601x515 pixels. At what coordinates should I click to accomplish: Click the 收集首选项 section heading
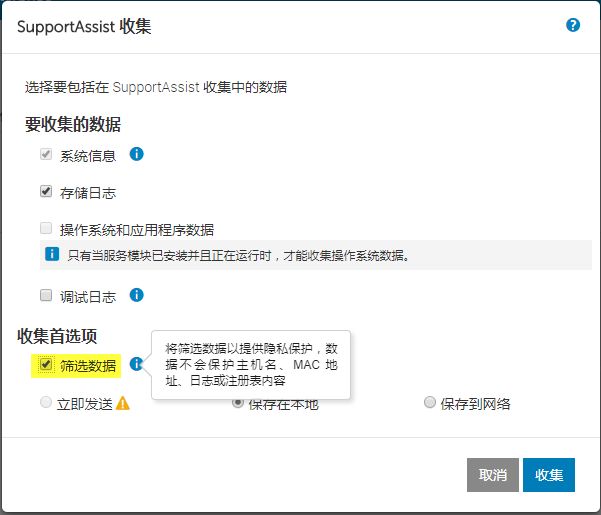[x=71, y=335]
